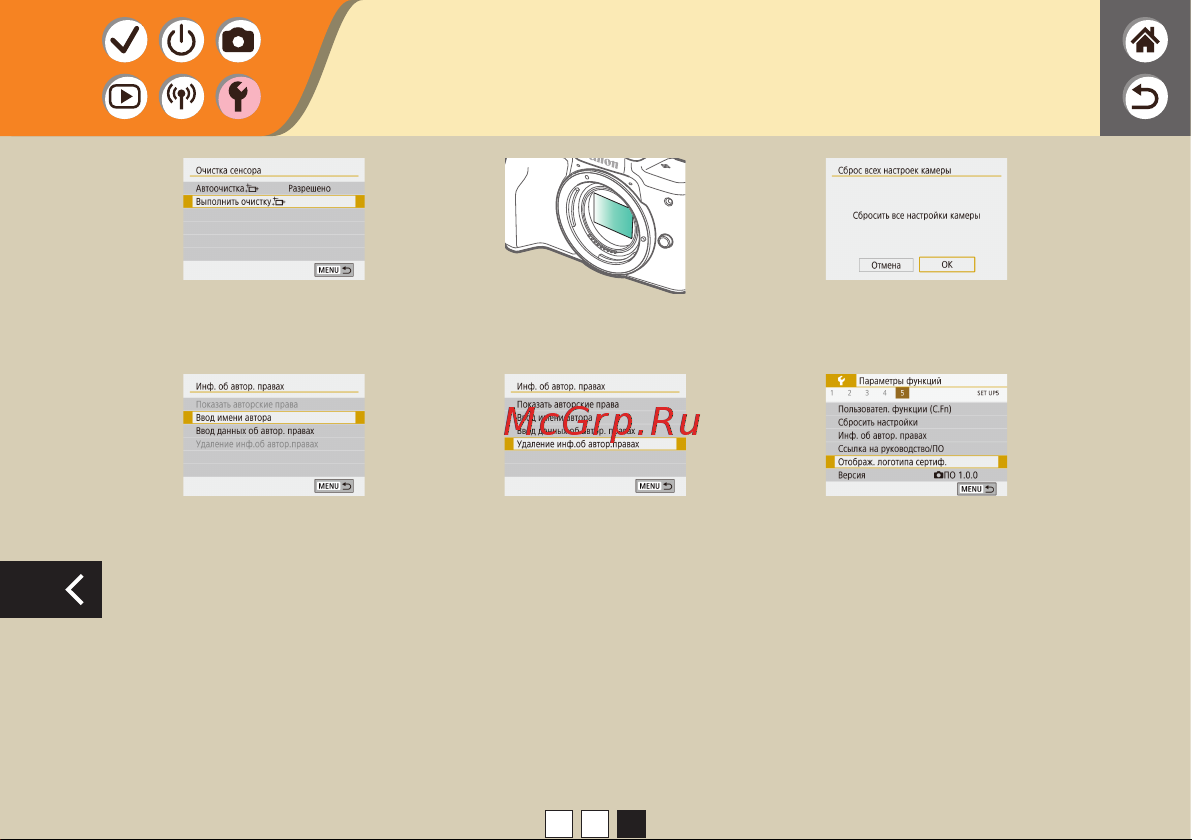Select highlighted 'Удаление инф.об автор.правах' row
The width and height of the screenshot is (1192, 840).
pyautogui.click(x=595, y=444)
